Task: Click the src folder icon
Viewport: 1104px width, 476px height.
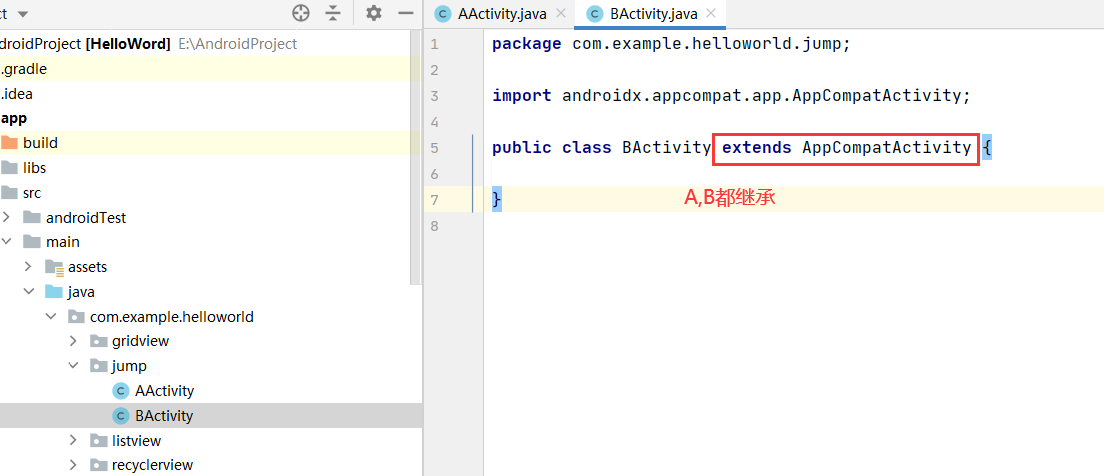Action: [x=8, y=193]
